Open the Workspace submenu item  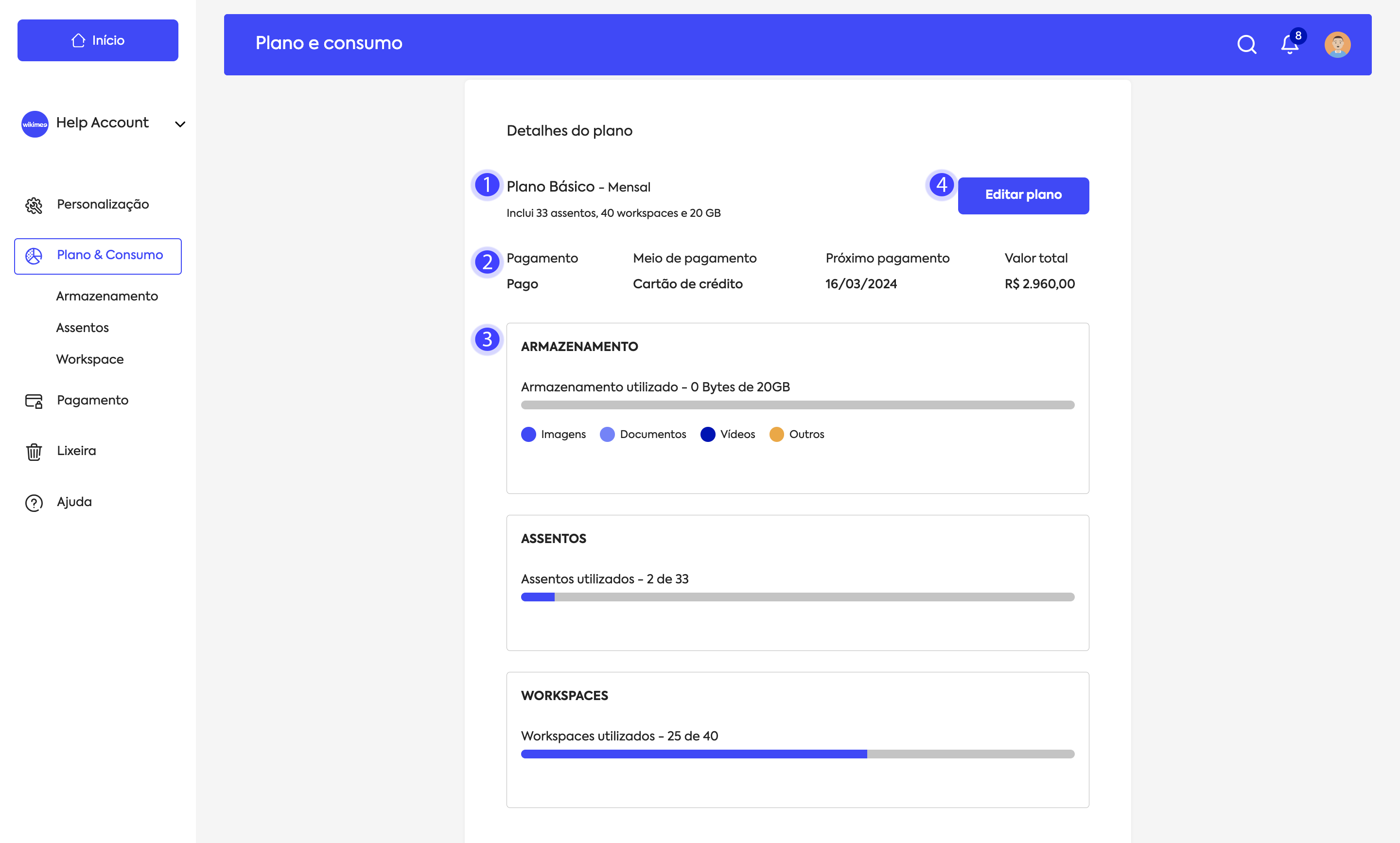point(90,359)
